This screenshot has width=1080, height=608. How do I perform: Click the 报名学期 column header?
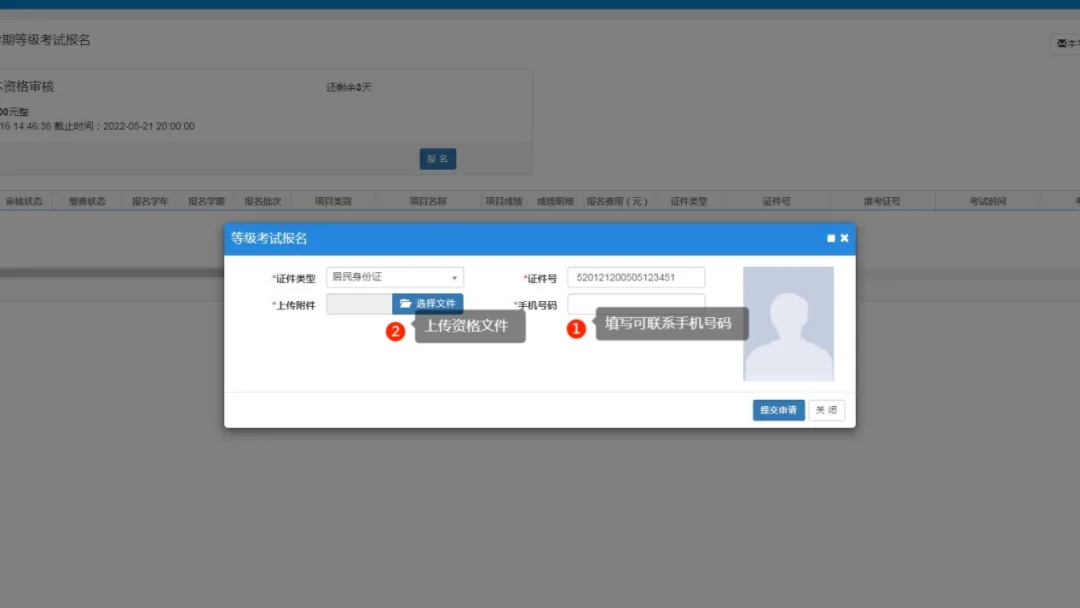tap(207, 201)
